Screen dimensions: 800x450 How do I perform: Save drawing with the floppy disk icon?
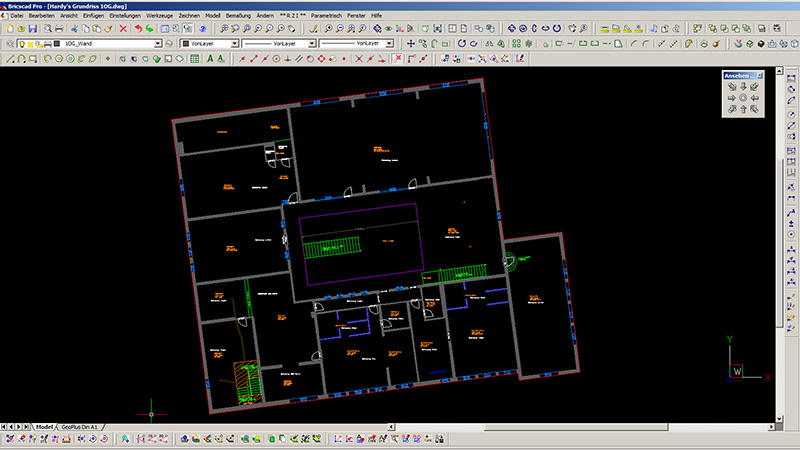click(33, 29)
